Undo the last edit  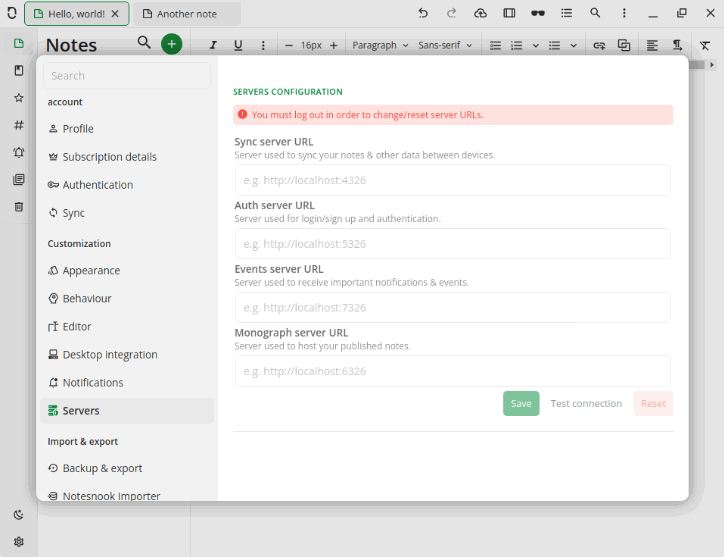(x=423, y=13)
